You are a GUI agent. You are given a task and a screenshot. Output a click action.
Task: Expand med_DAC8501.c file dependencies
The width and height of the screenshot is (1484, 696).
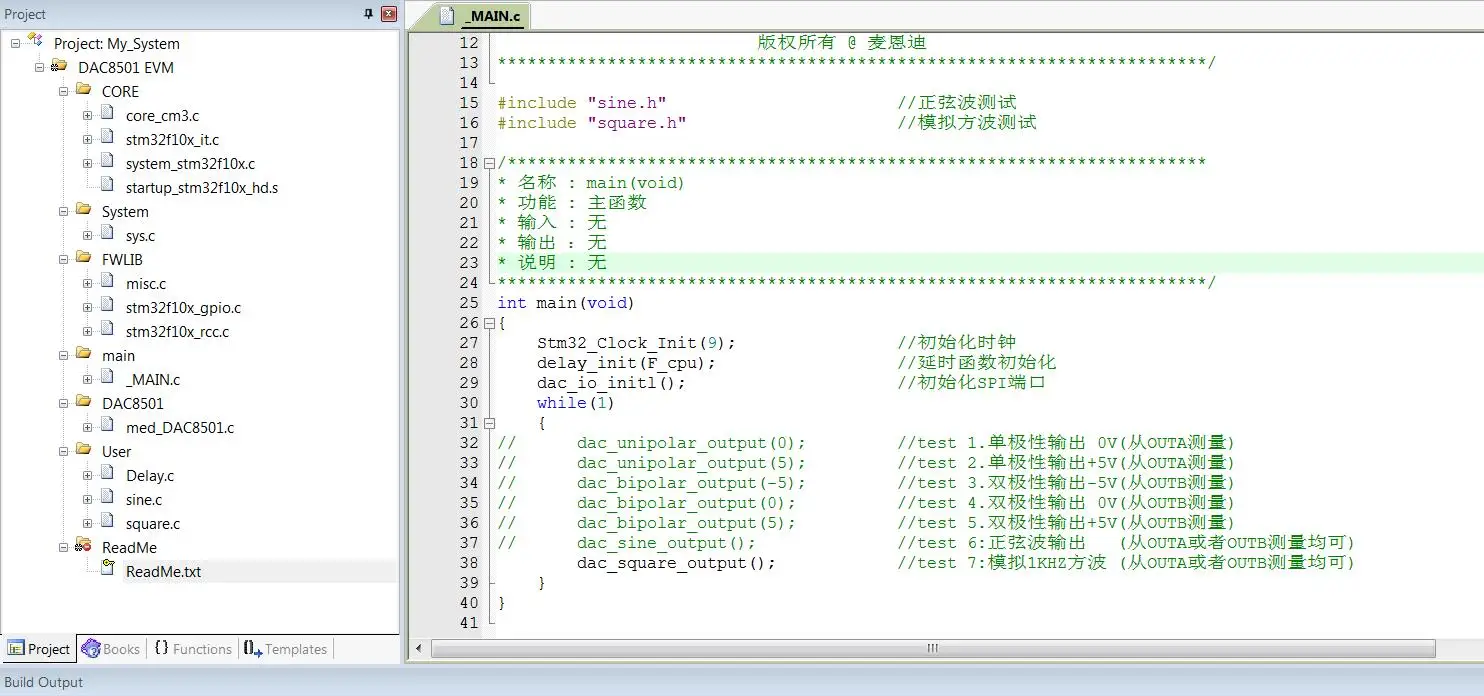(x=88, y=427)
